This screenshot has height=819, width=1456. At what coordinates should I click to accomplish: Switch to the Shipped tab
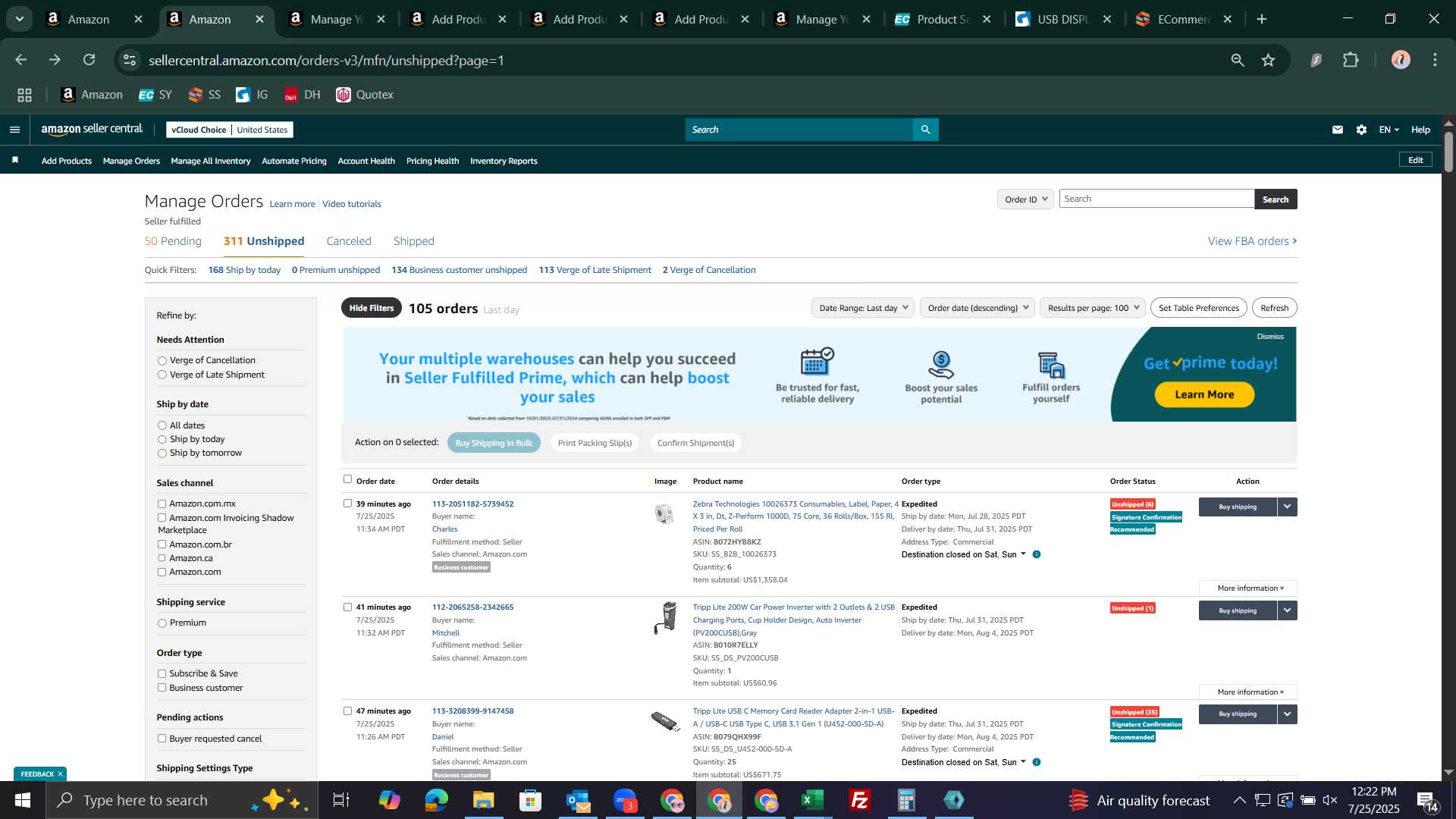(x=414, y=241)
